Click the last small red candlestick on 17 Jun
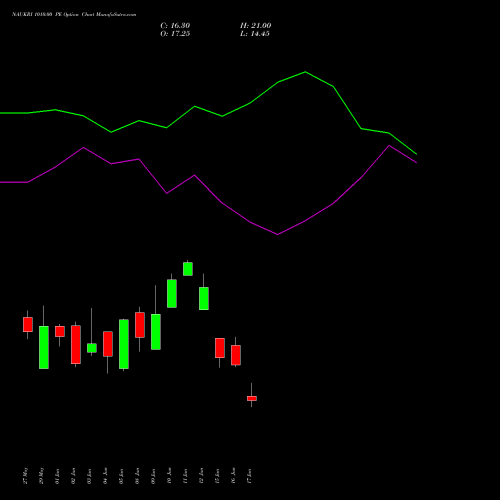 coord(252,398)
